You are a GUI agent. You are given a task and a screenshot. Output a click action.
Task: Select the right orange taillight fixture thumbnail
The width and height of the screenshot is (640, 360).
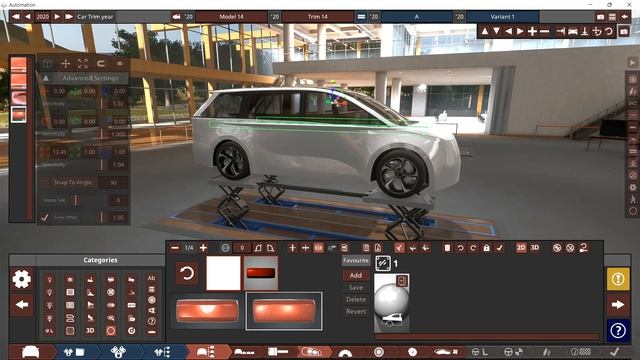pos(284,311)
